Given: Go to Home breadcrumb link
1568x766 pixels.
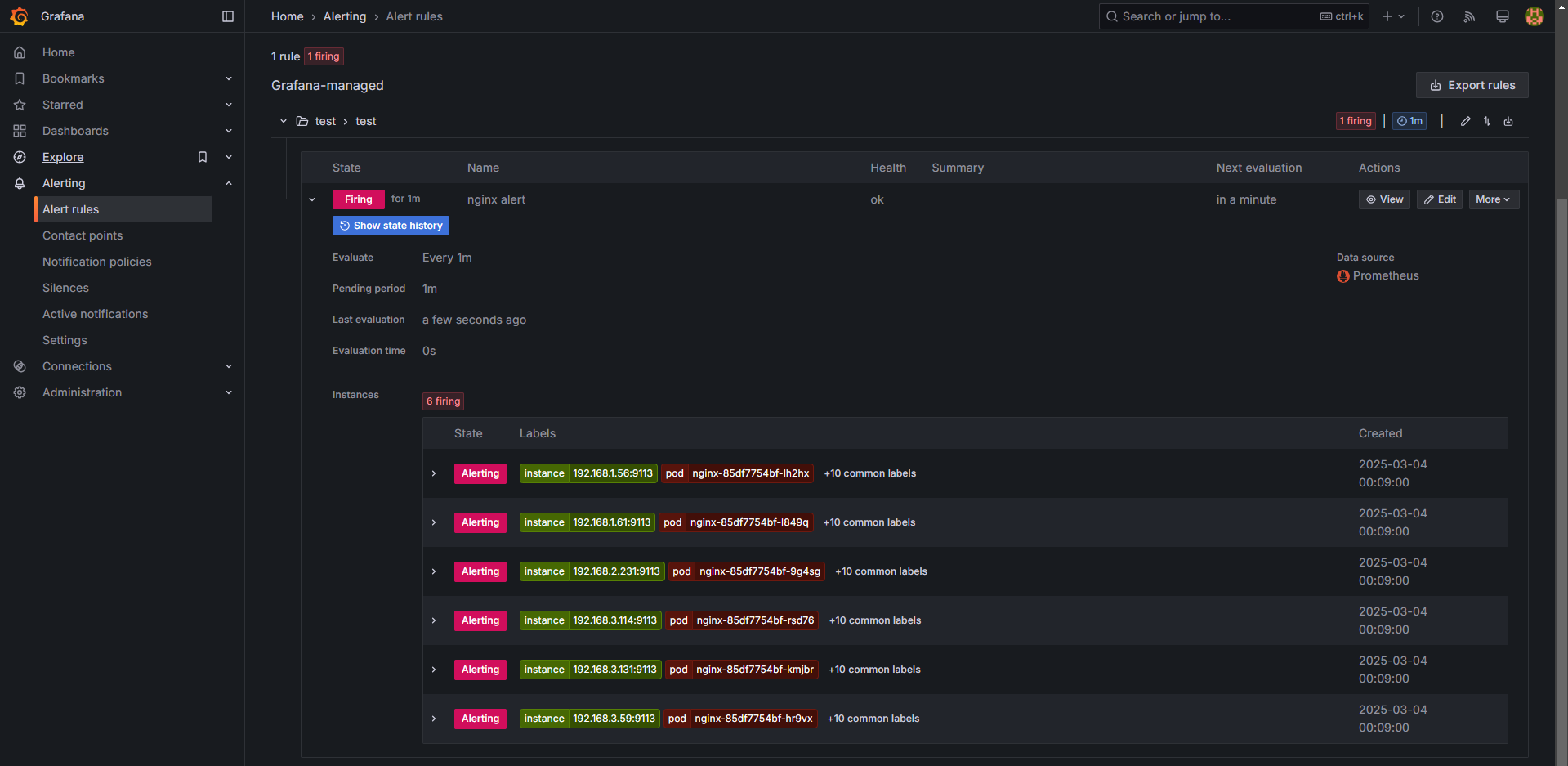Looking at the screenshot, I should click(x=288, y=16).
